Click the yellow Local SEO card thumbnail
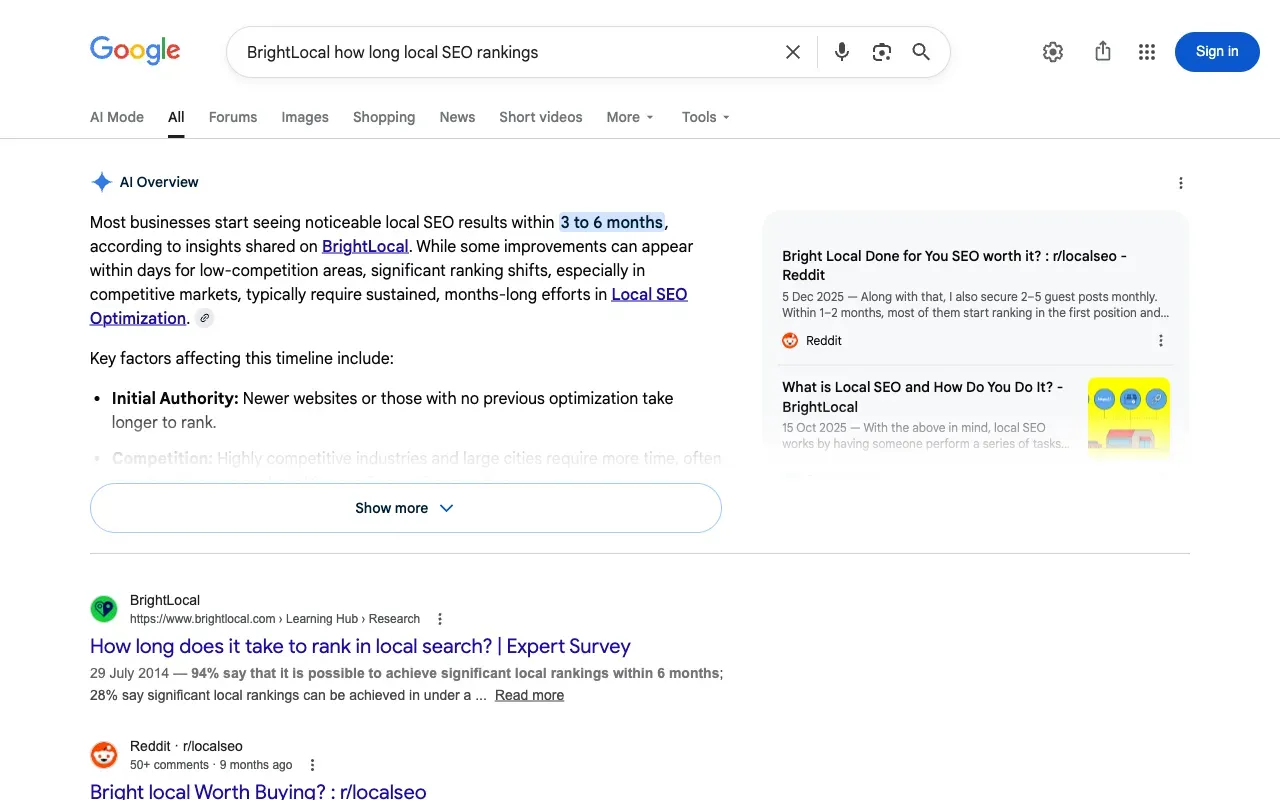Viewport: 1280px width, 800px height. coord(1129,418)
